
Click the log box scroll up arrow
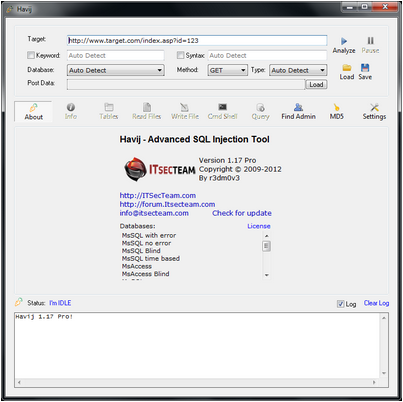(x=384, y=318)
